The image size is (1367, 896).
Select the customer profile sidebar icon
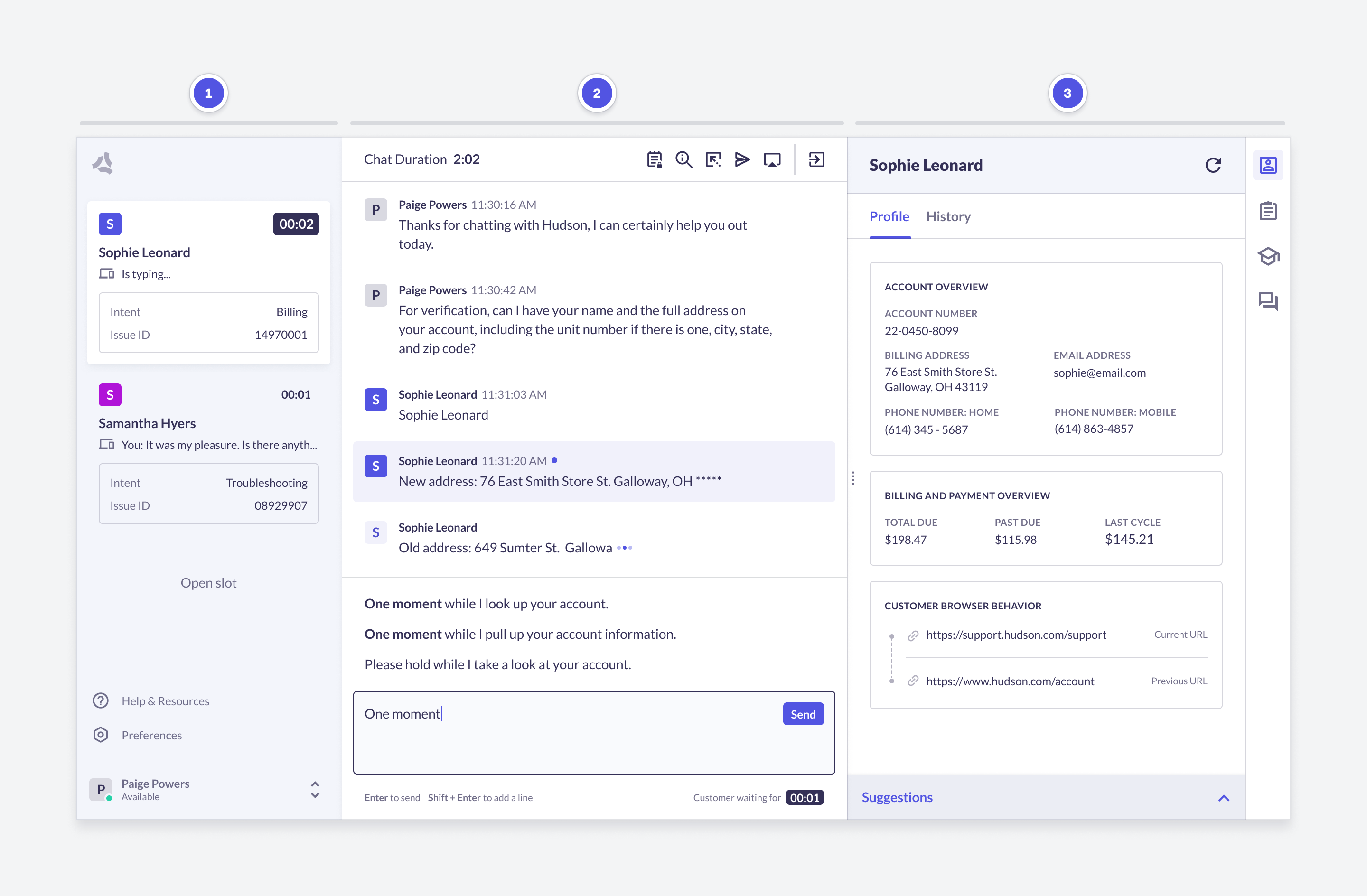[1268, 166]
